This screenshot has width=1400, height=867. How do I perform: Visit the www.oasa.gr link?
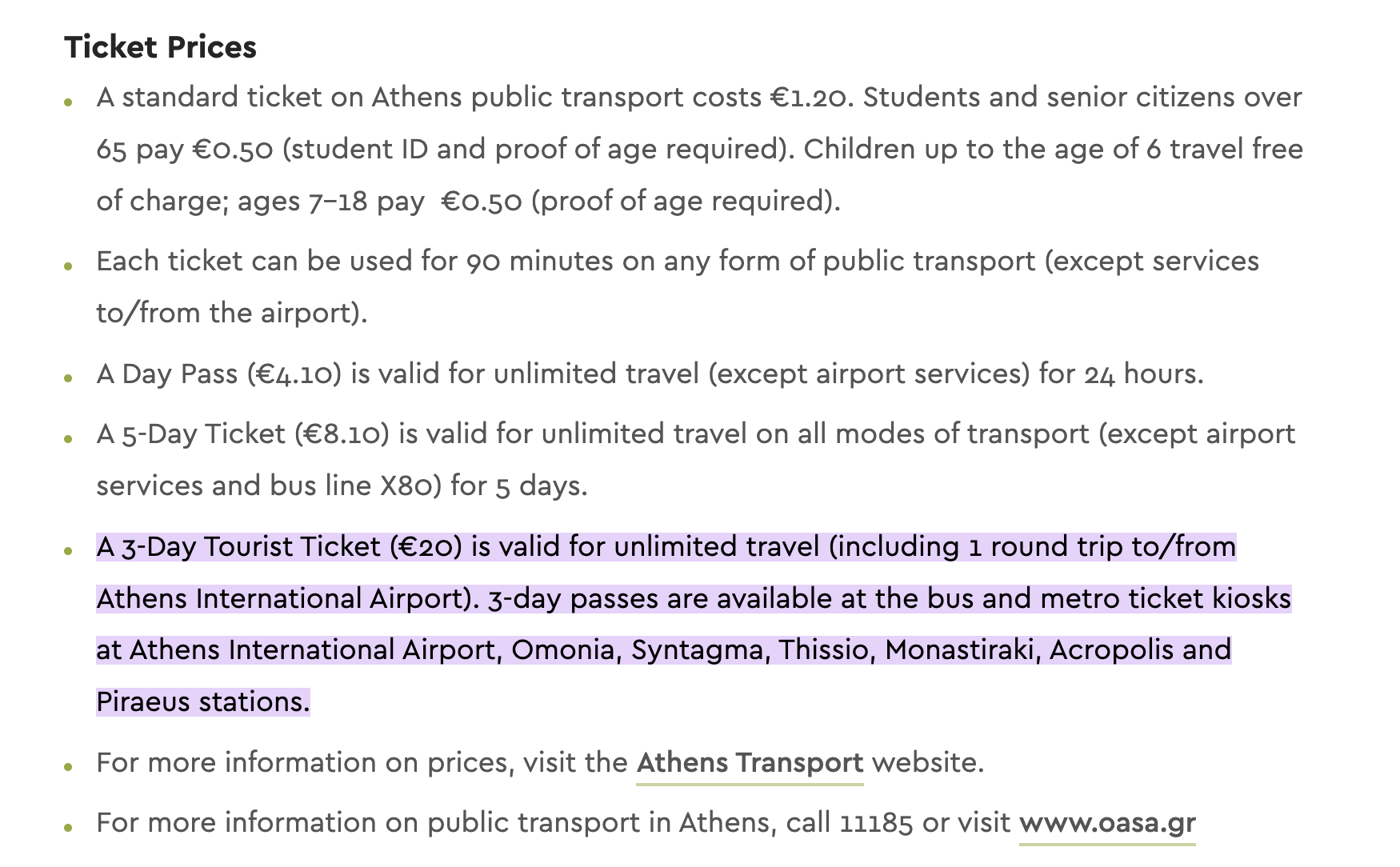[1107, 822]
